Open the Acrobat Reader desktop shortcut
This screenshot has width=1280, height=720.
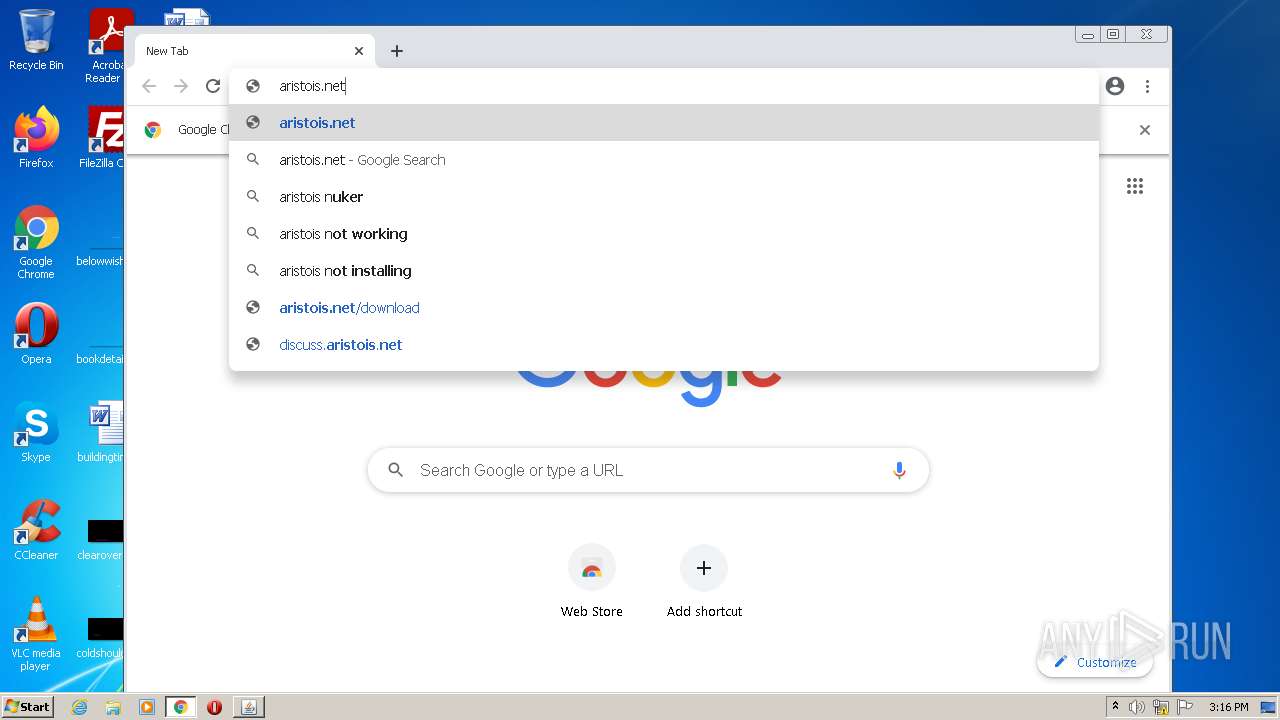[x=106, y=46]
